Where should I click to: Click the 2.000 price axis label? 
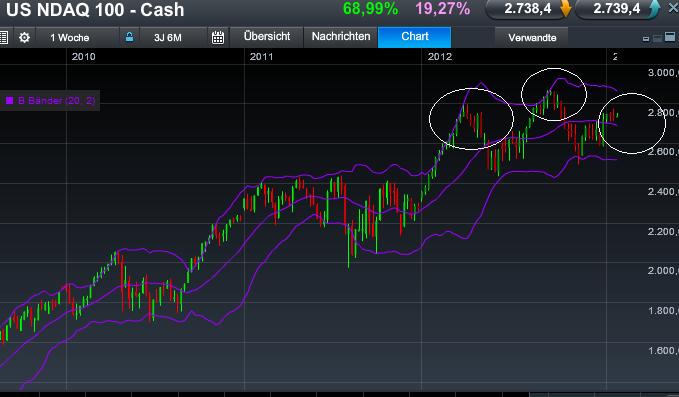[x=663, y=271]
